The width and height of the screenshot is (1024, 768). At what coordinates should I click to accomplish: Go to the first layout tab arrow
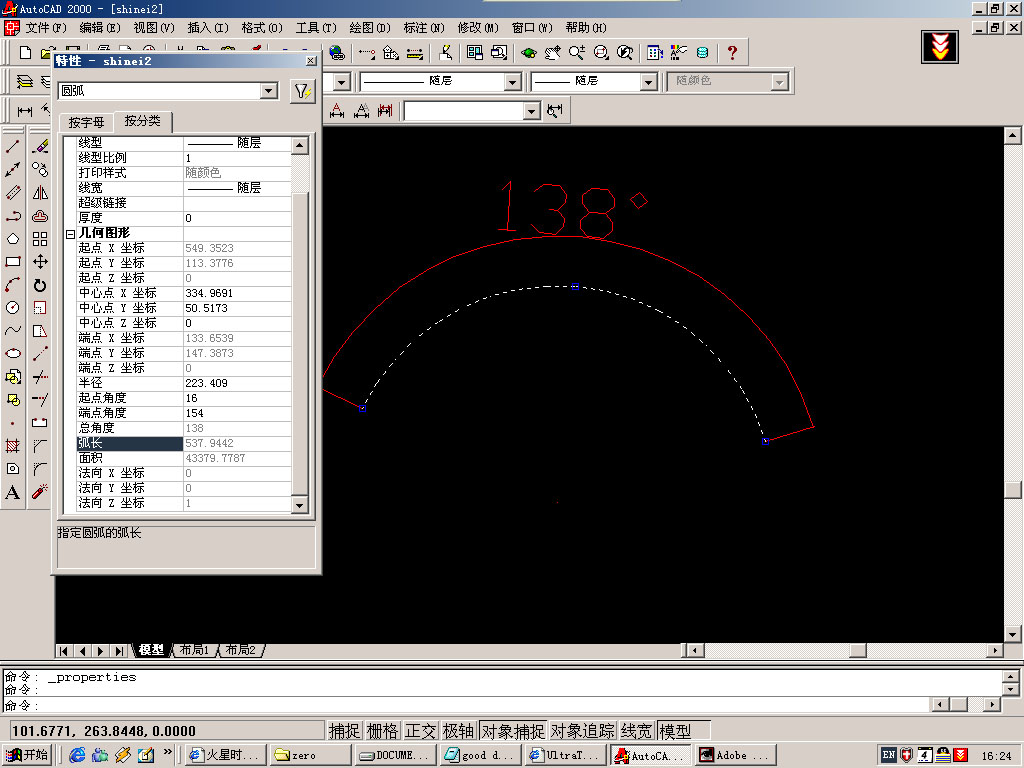[63, 650]
